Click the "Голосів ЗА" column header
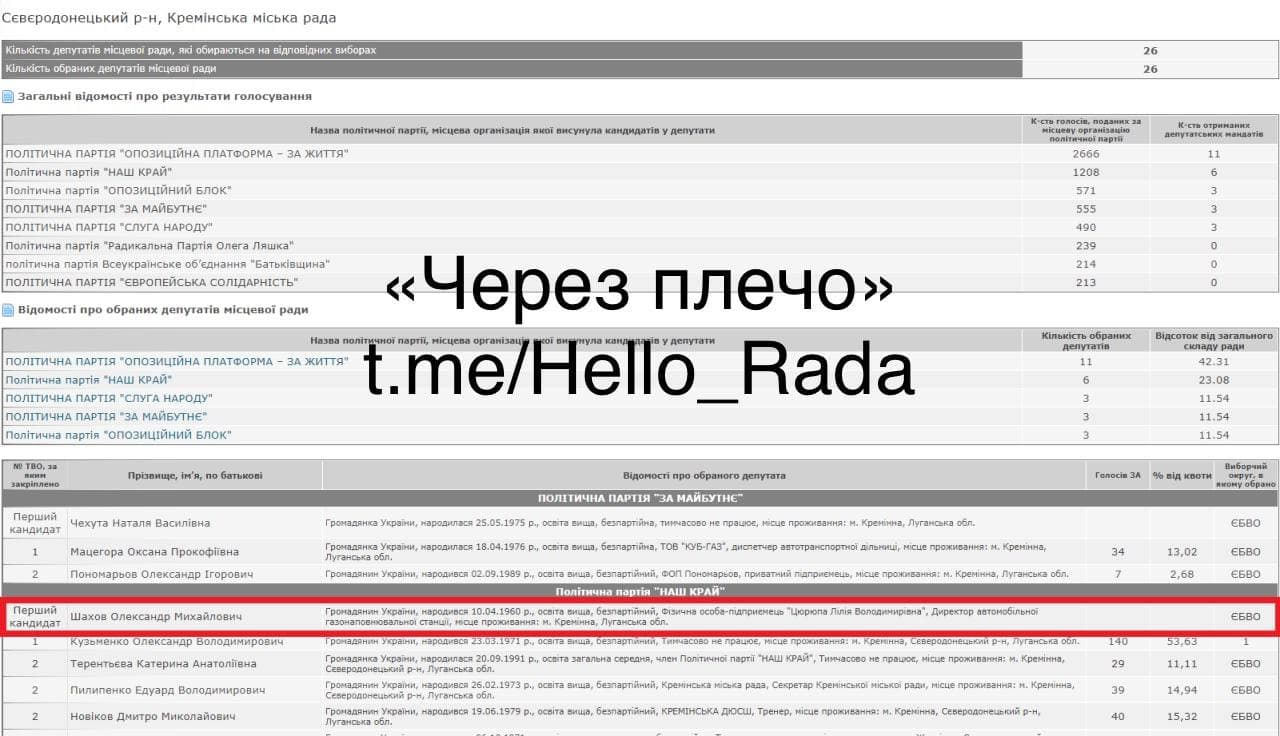The image size is (1280, 736). tap(1117, 476)
